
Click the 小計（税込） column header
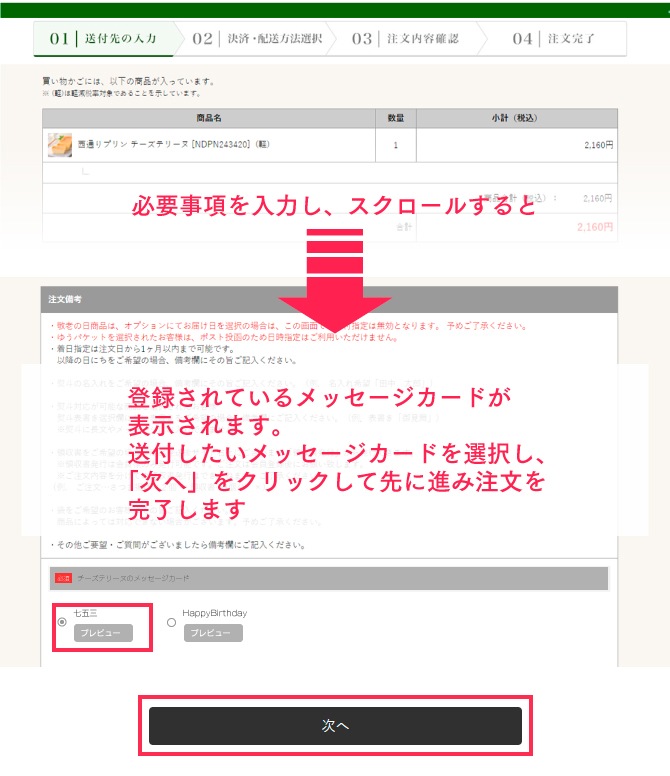pos(516,118)
